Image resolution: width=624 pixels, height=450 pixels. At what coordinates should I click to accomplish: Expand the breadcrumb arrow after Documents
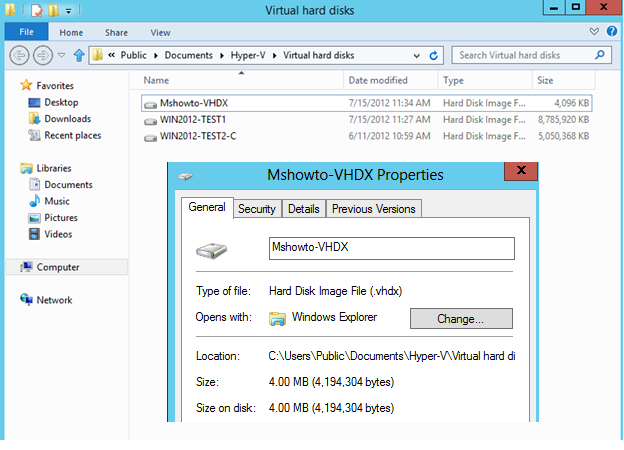click(222, 56)
